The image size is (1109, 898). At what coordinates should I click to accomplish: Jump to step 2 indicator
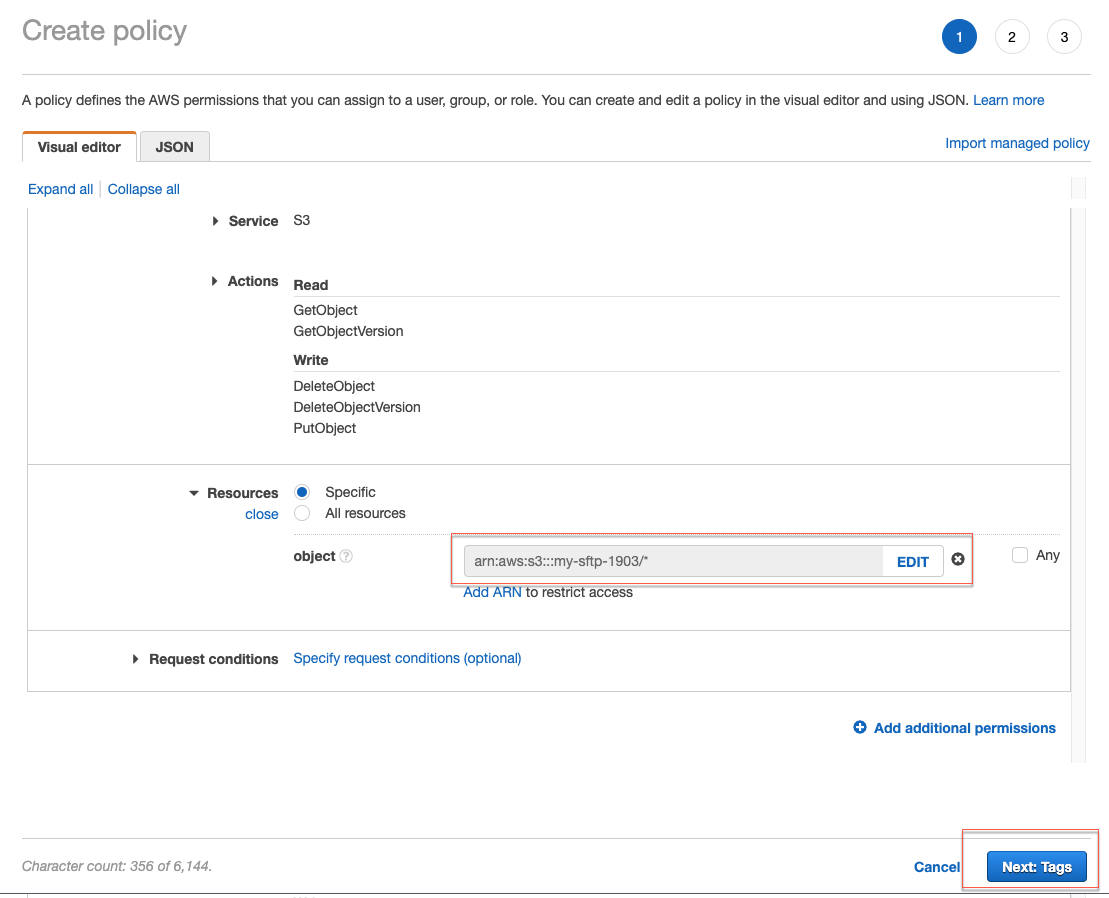1011,37
